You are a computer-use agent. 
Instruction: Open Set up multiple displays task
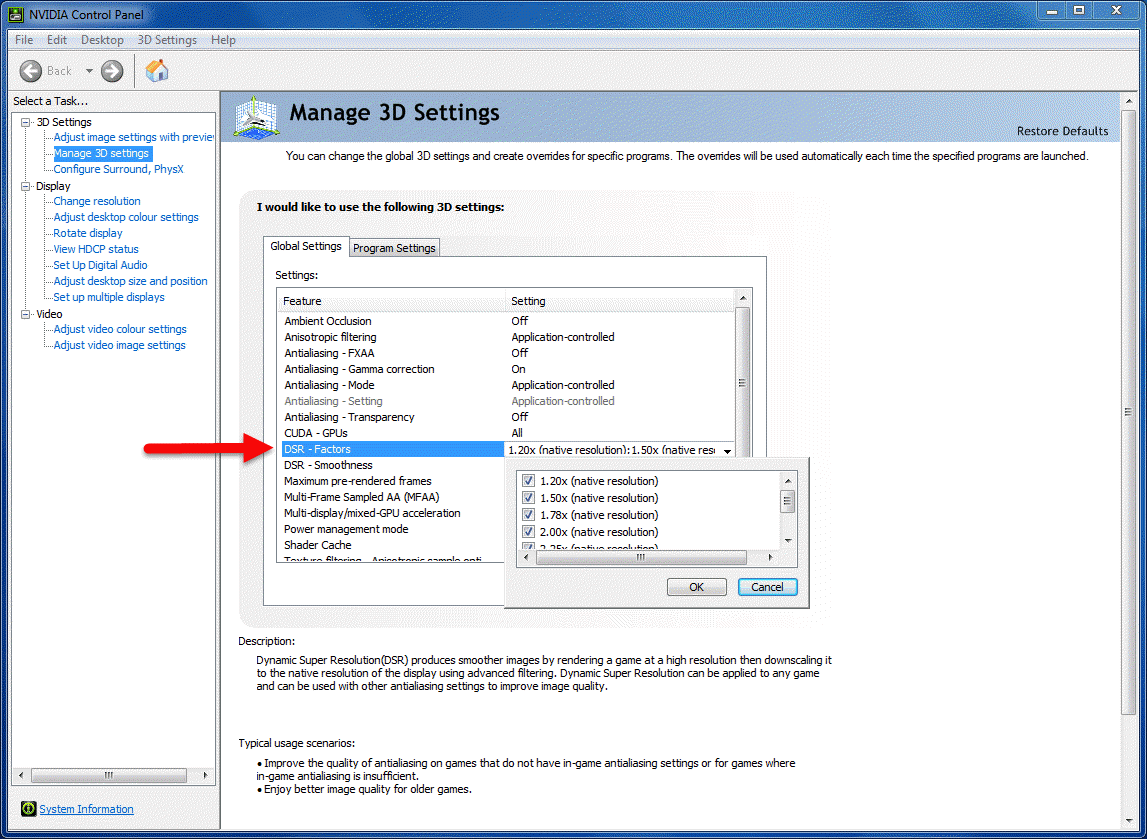109,298
